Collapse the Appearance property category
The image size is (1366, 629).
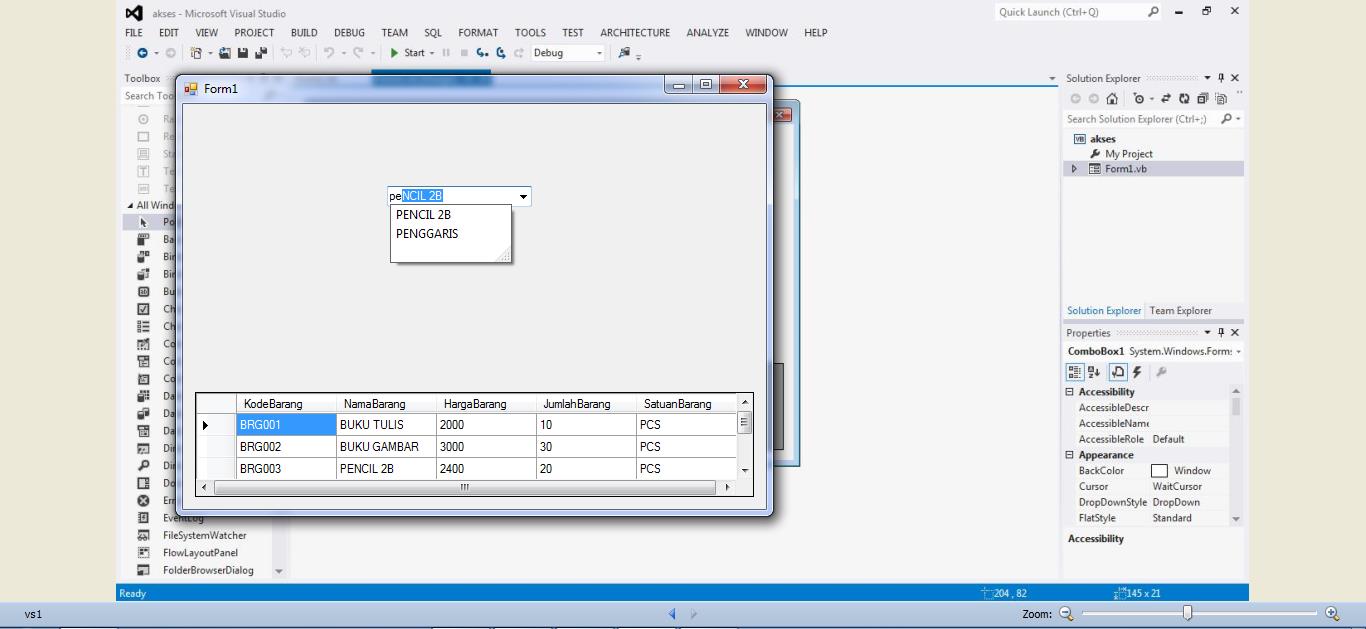tap(1069, 455)
